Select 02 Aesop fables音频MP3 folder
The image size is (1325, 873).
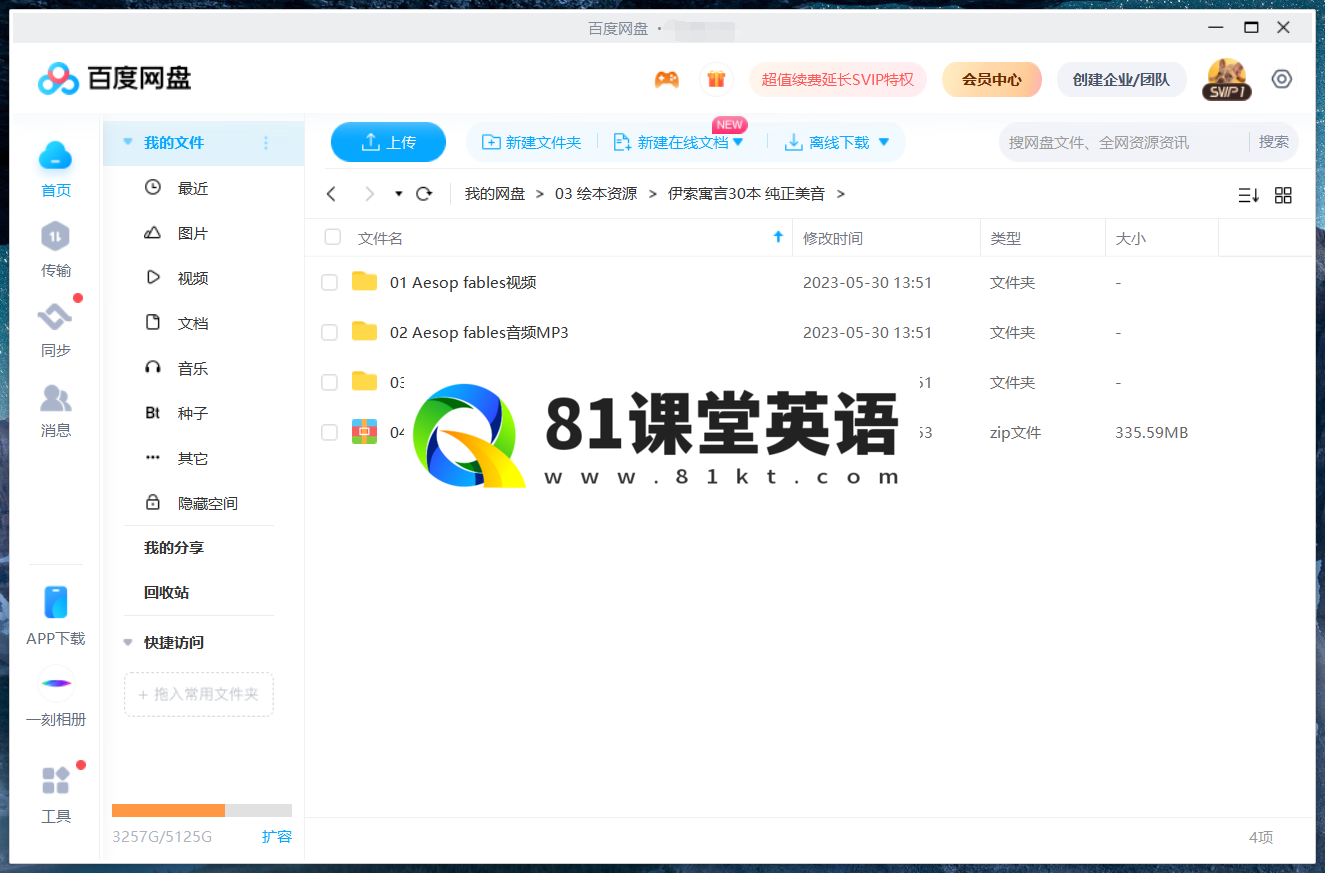(479, 333)
